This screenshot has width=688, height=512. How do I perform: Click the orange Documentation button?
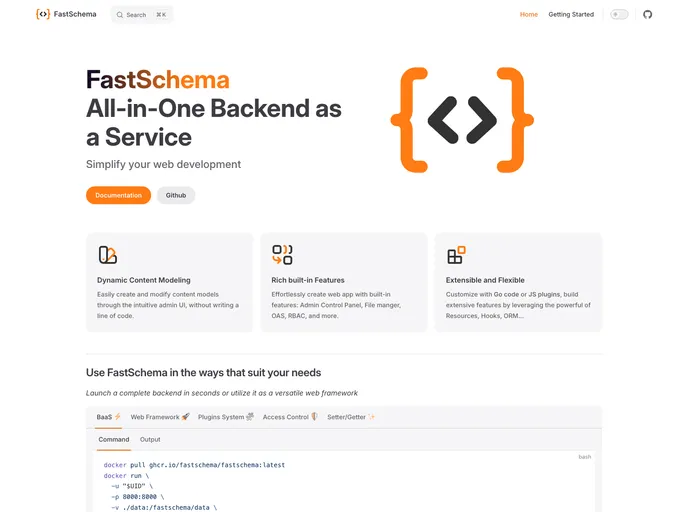118,195
